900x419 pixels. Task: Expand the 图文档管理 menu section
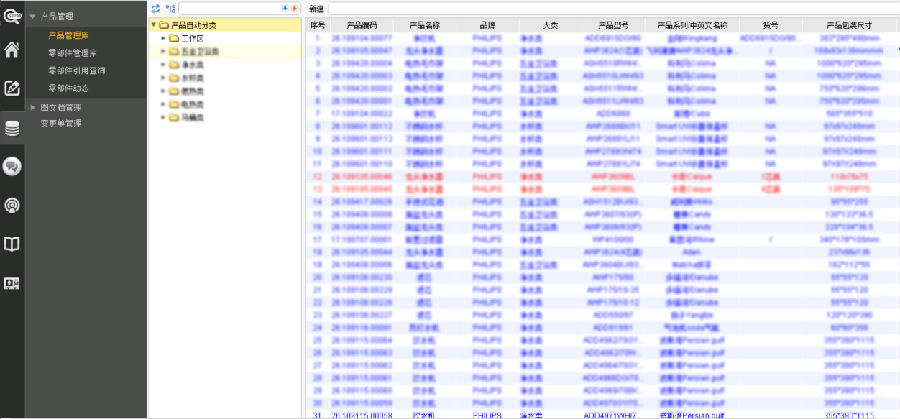pos(33,106)
